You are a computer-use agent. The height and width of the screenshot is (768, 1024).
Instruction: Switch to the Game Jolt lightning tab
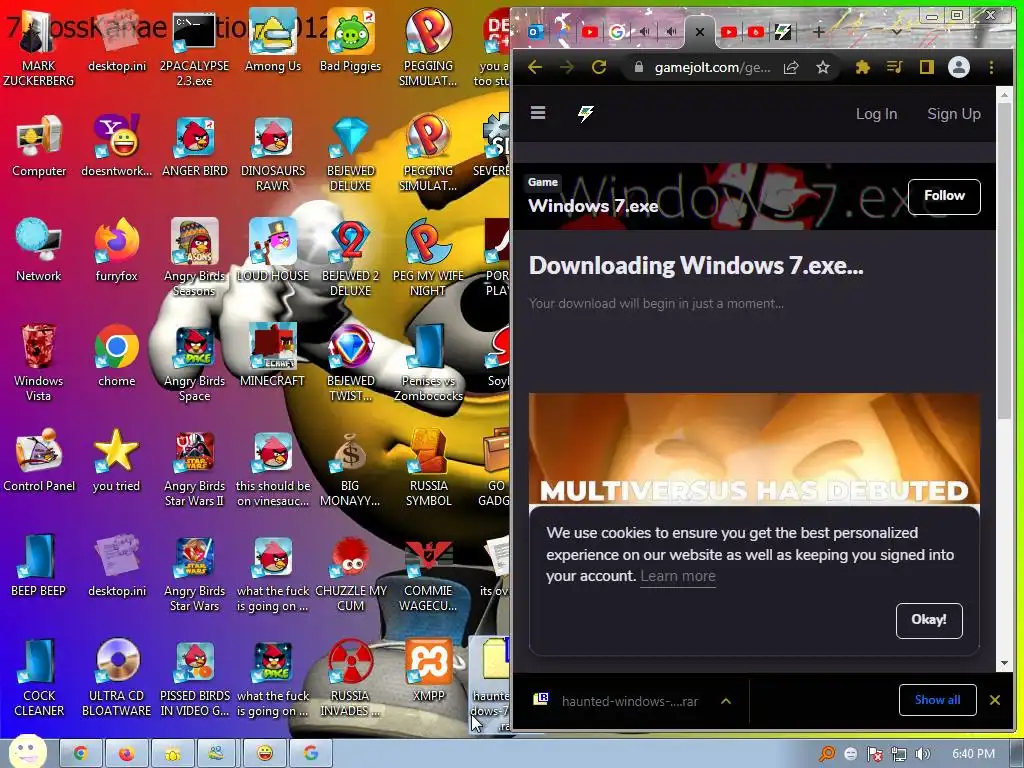pyautogui.click(x=782, y=31)
